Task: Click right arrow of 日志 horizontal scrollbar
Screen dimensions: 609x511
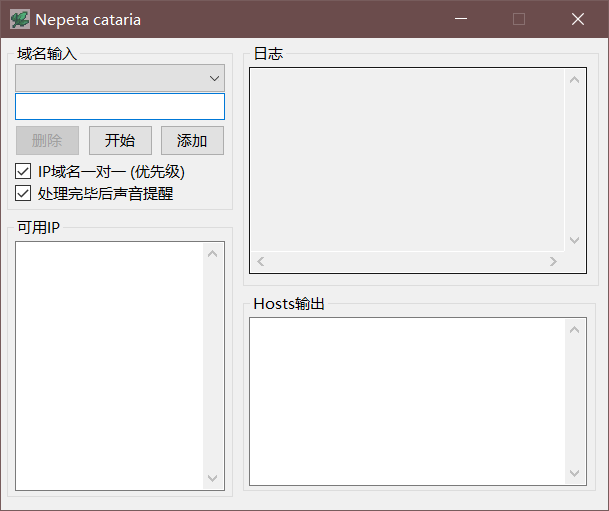Action: 553,262
